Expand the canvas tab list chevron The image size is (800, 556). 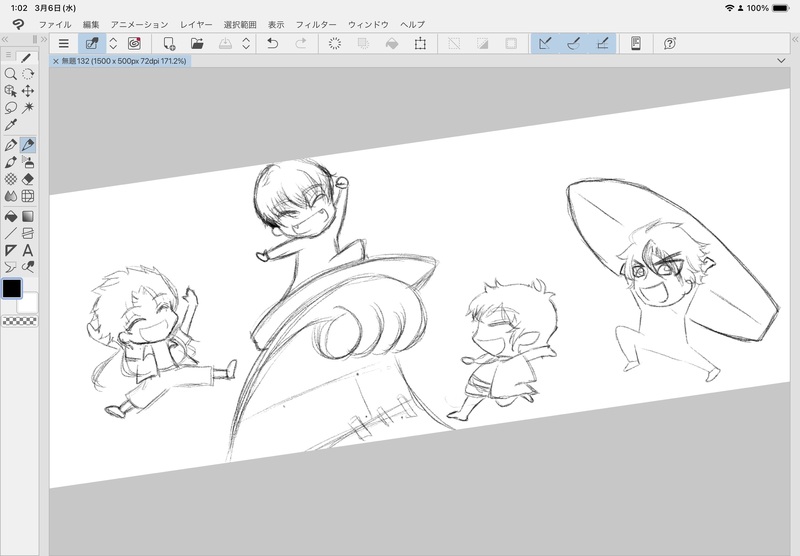click(x=781, y=61)
